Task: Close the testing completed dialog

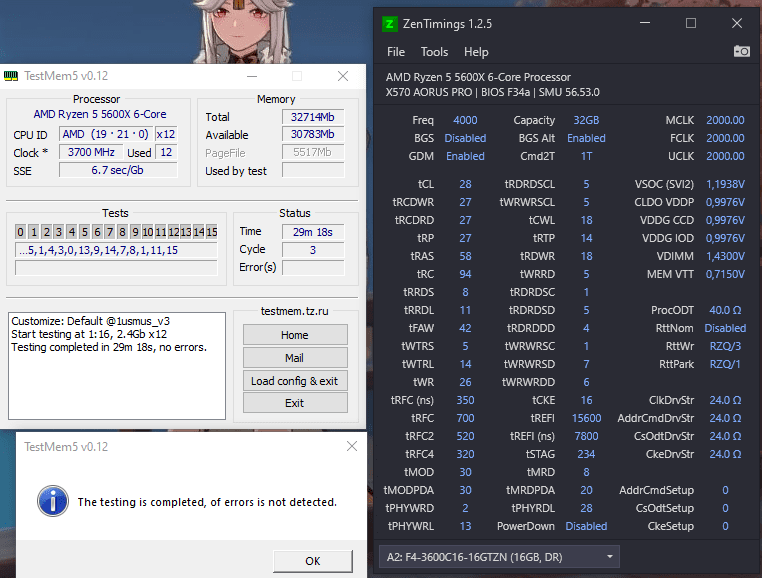Action: [x=352, y=446]
